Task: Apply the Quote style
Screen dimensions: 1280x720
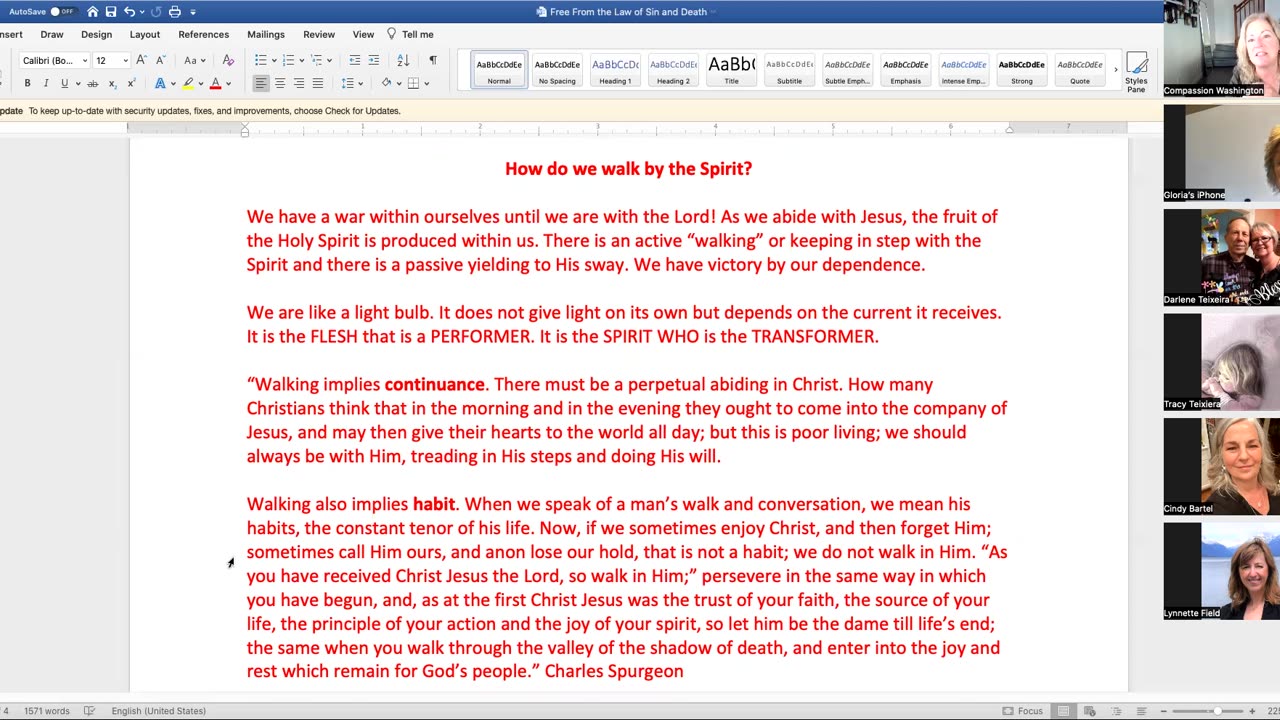Action: tap(1079, 70)
